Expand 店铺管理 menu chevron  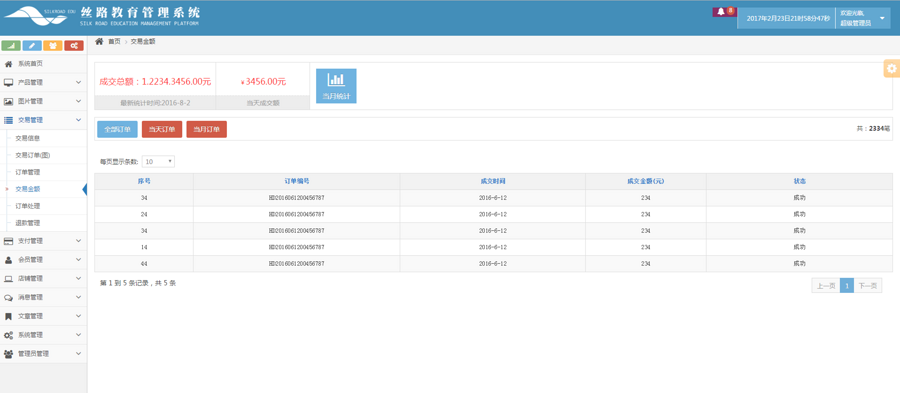click(79, 279)
